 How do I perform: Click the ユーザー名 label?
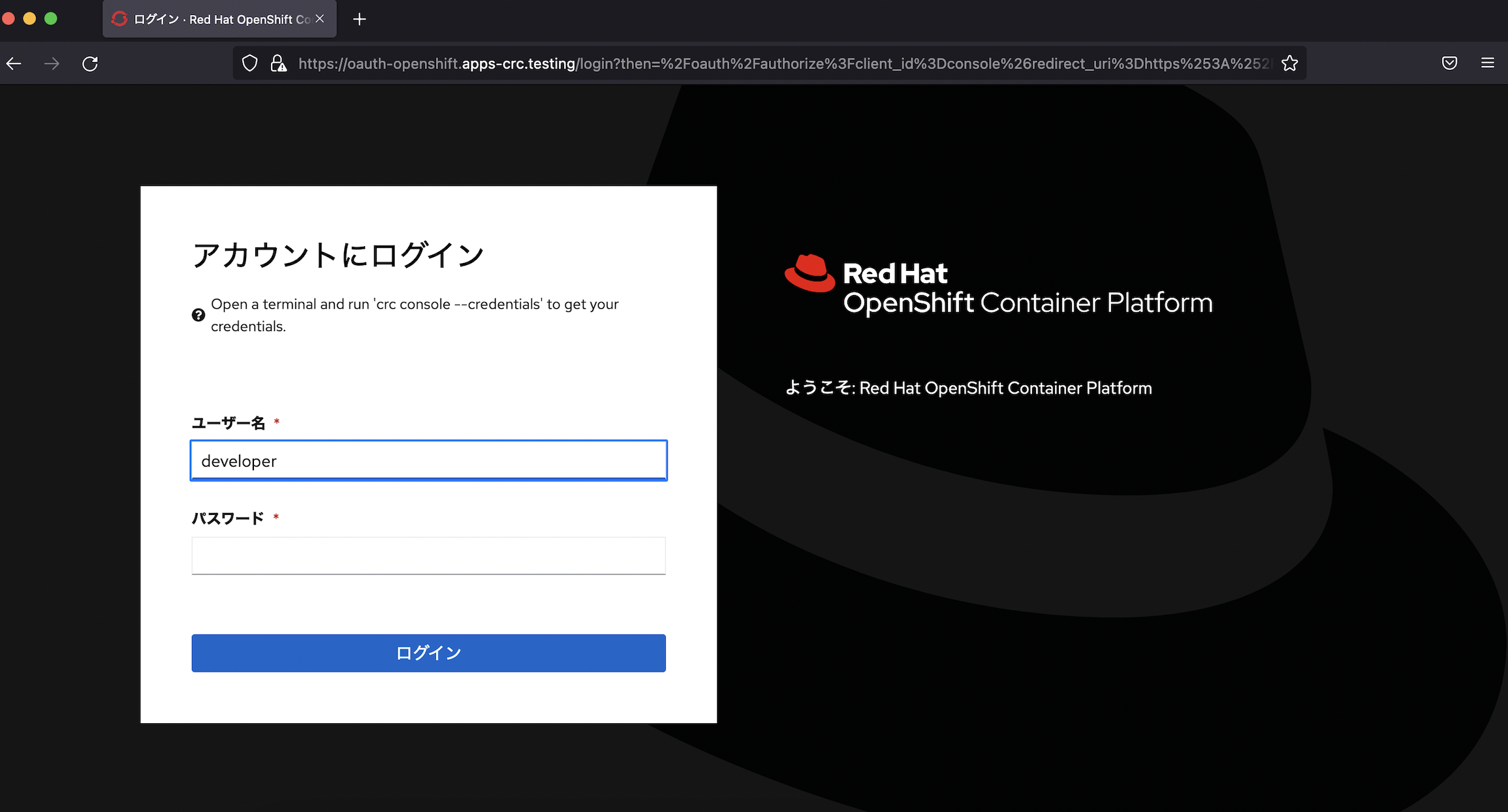coord(228,423)
